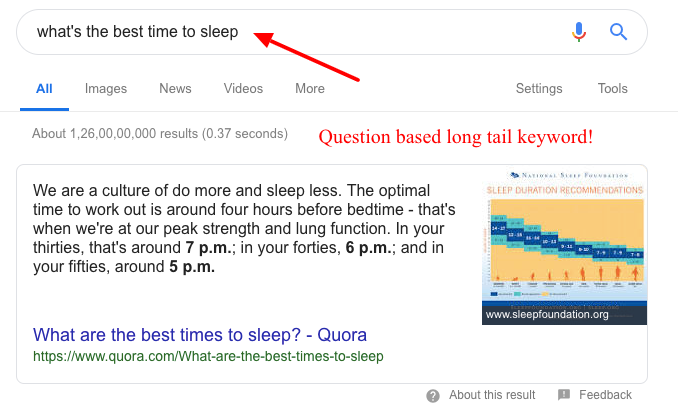
Task: Open the Quora 'What are the best times to sleep?' link
Action: click(x=200, y=334)
